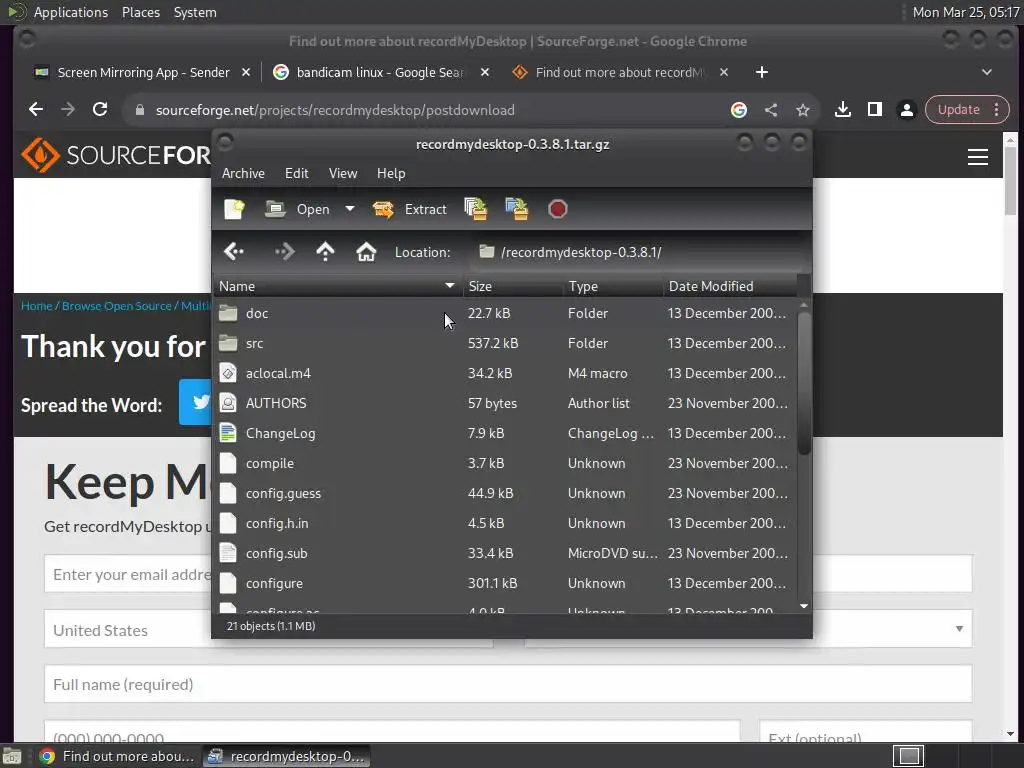Sort by the Size column header
Screen dimensions: 1024x768
point(513,286)
